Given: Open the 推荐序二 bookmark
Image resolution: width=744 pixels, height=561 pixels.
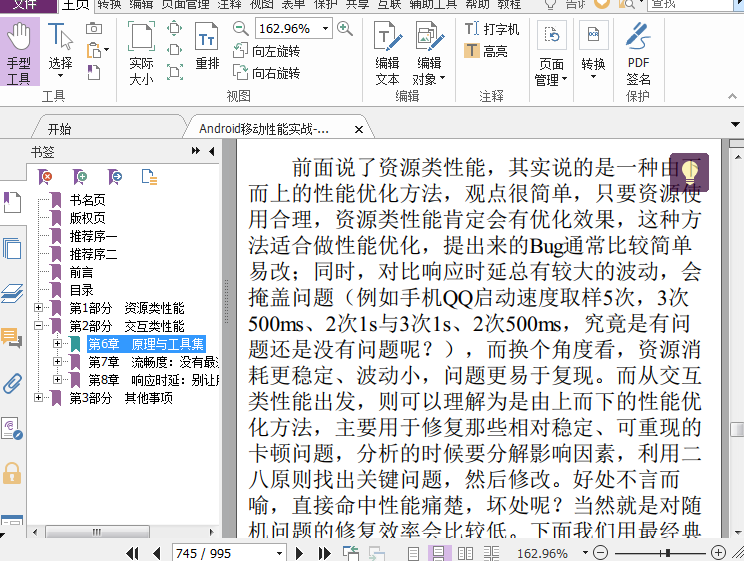Looking at the screenshot, I should click(x=93, y=254).
